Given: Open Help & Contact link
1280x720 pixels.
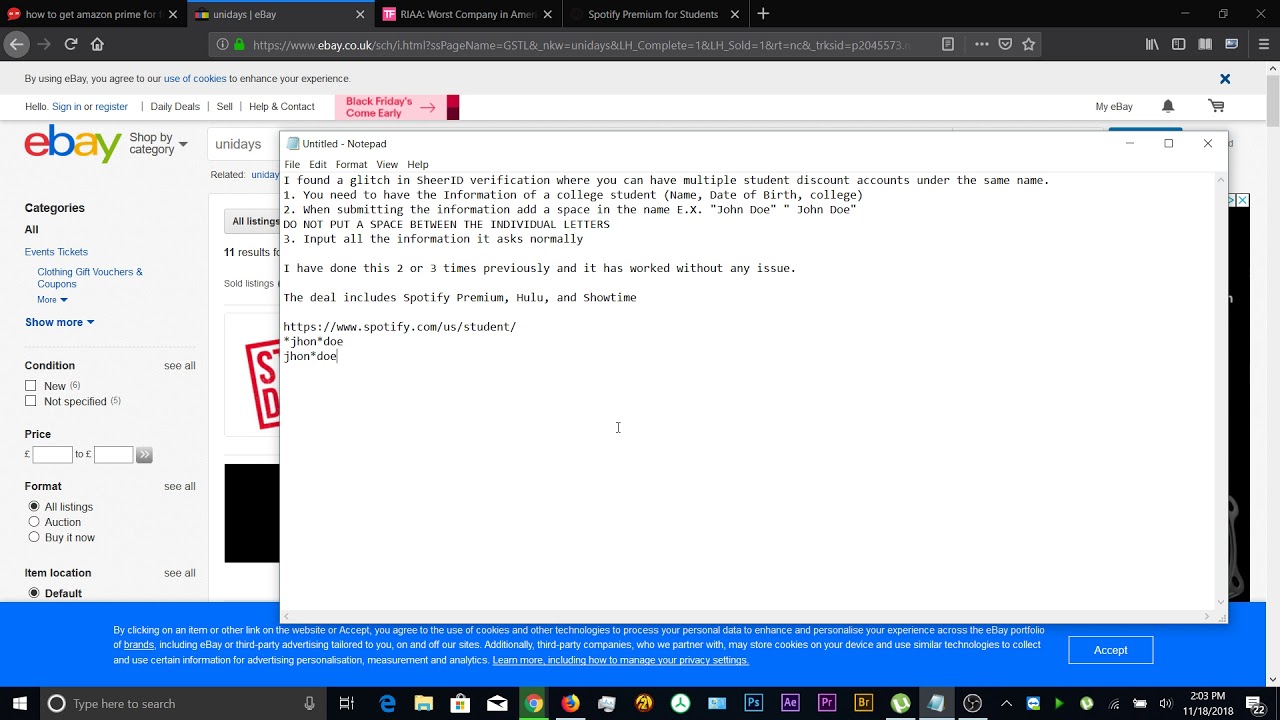Looking at the screenshot, I should [x=281, y=106].
